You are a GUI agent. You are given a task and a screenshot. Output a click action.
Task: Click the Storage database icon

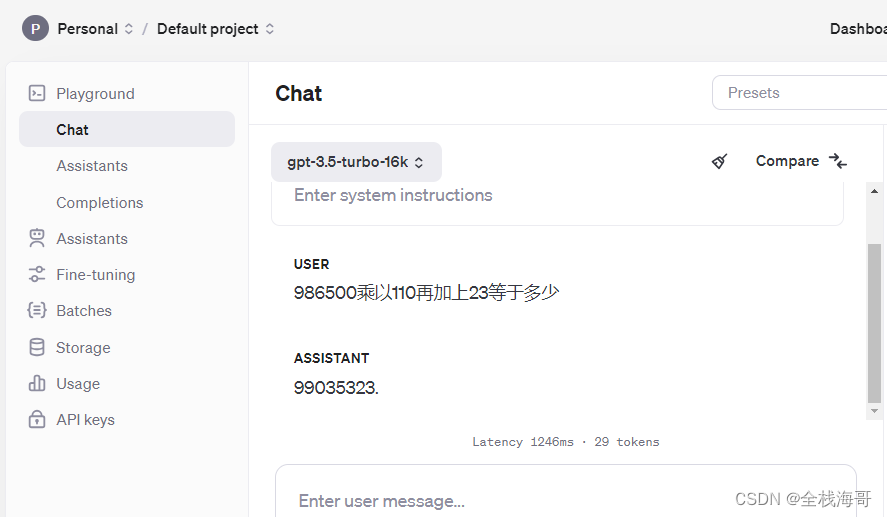tap(37, 347)
